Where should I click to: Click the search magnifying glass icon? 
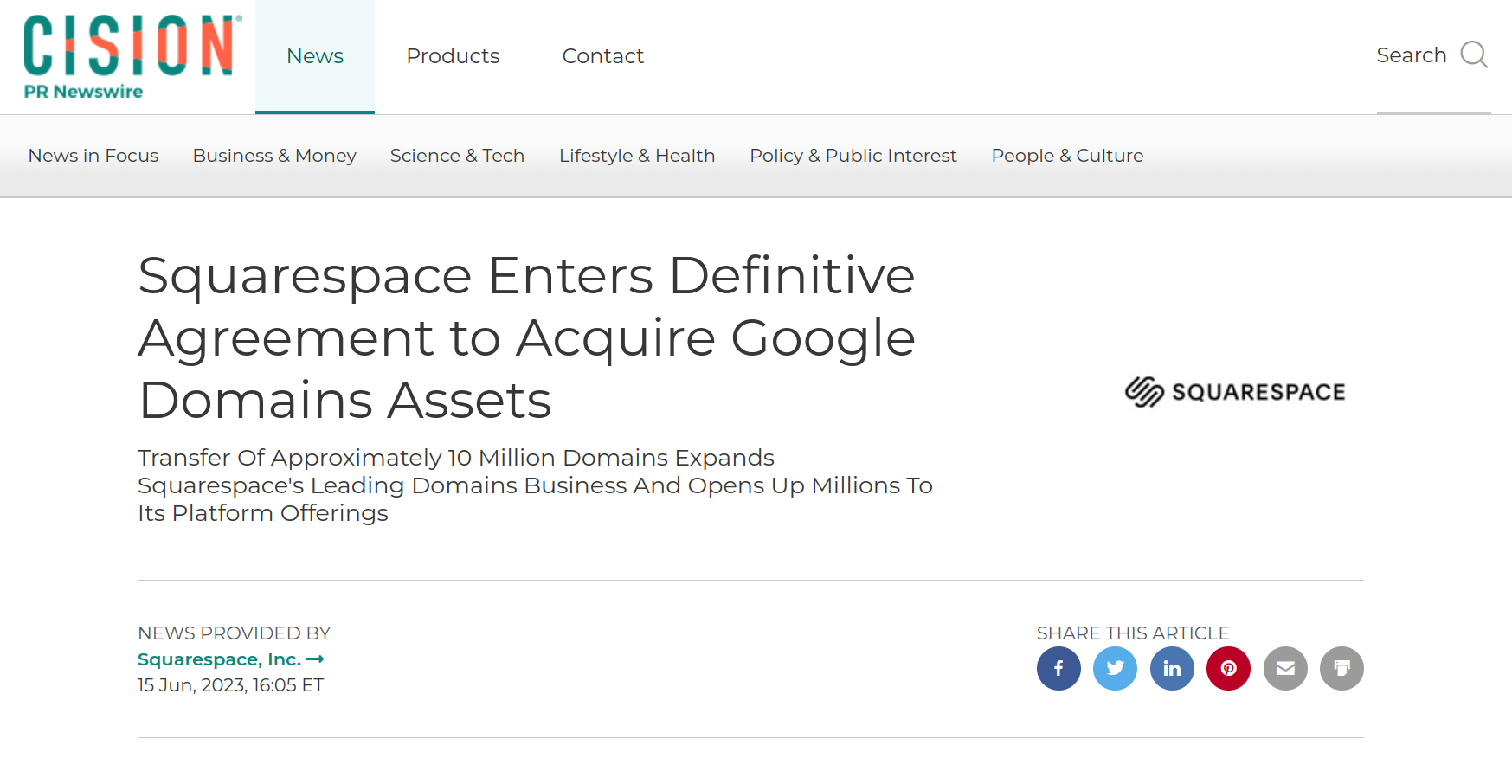click(x=1474, y=55)
